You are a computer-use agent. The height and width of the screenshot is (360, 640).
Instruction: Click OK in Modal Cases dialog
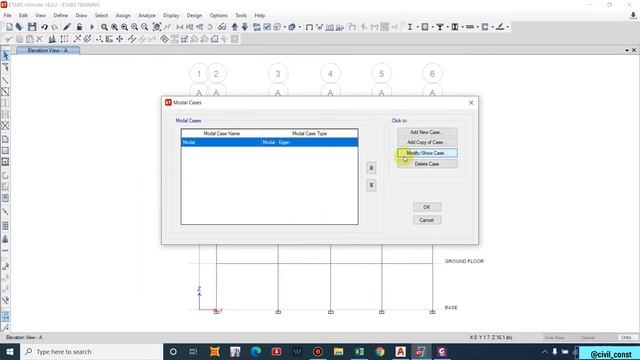pyautogui.click(x=427, y=207)
